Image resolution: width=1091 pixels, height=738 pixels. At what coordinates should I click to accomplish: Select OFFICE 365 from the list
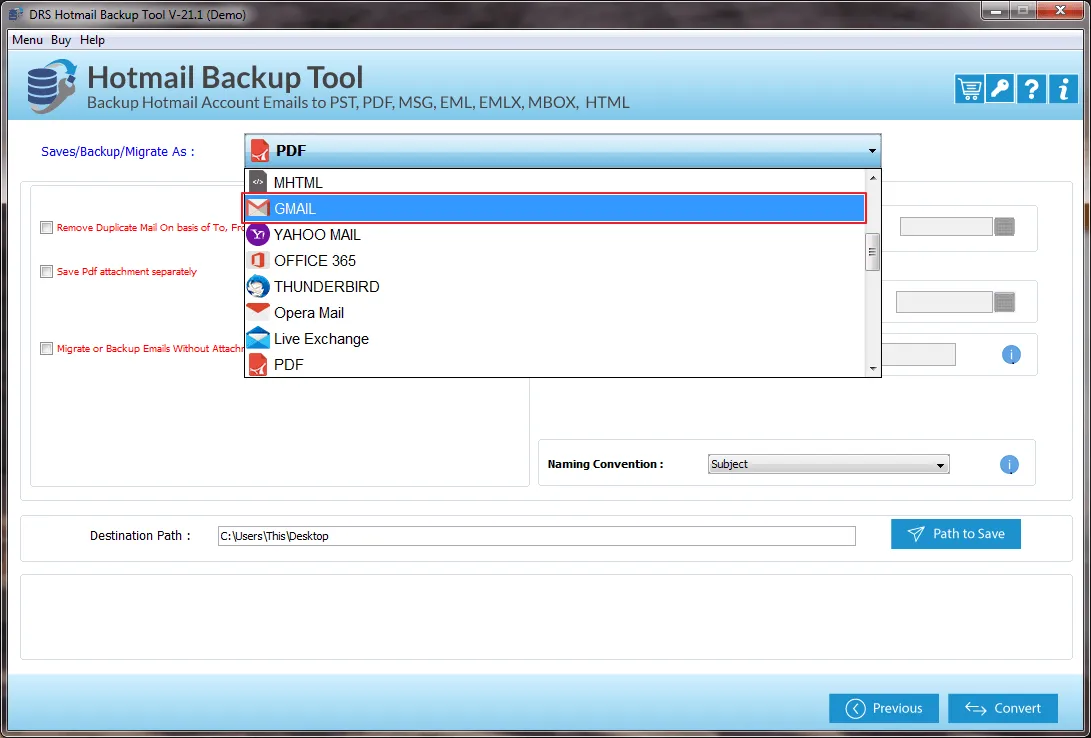pyautogui.click(x=555, y=261)
